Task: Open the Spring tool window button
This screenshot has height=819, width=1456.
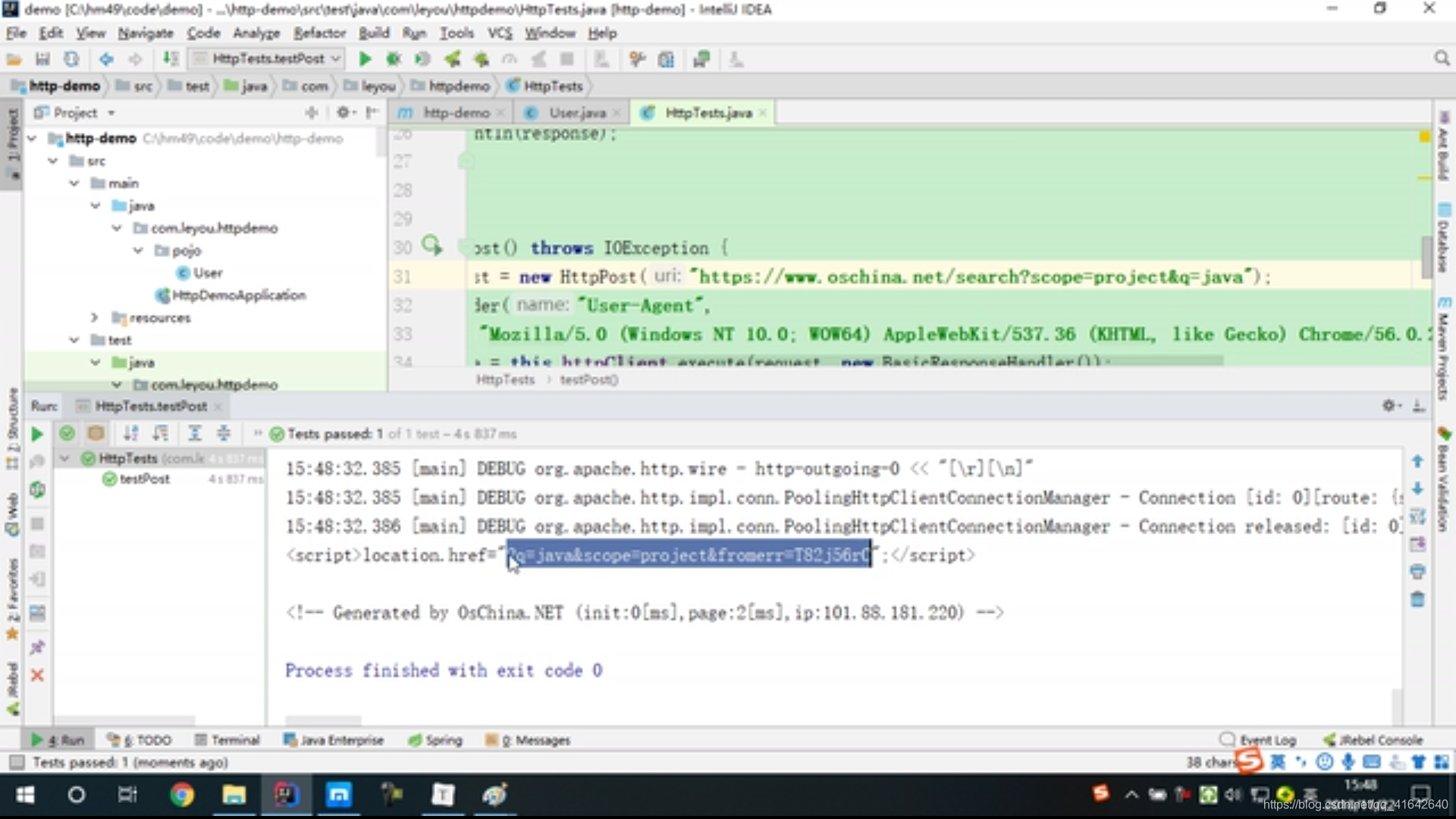Action: (435, 739)
